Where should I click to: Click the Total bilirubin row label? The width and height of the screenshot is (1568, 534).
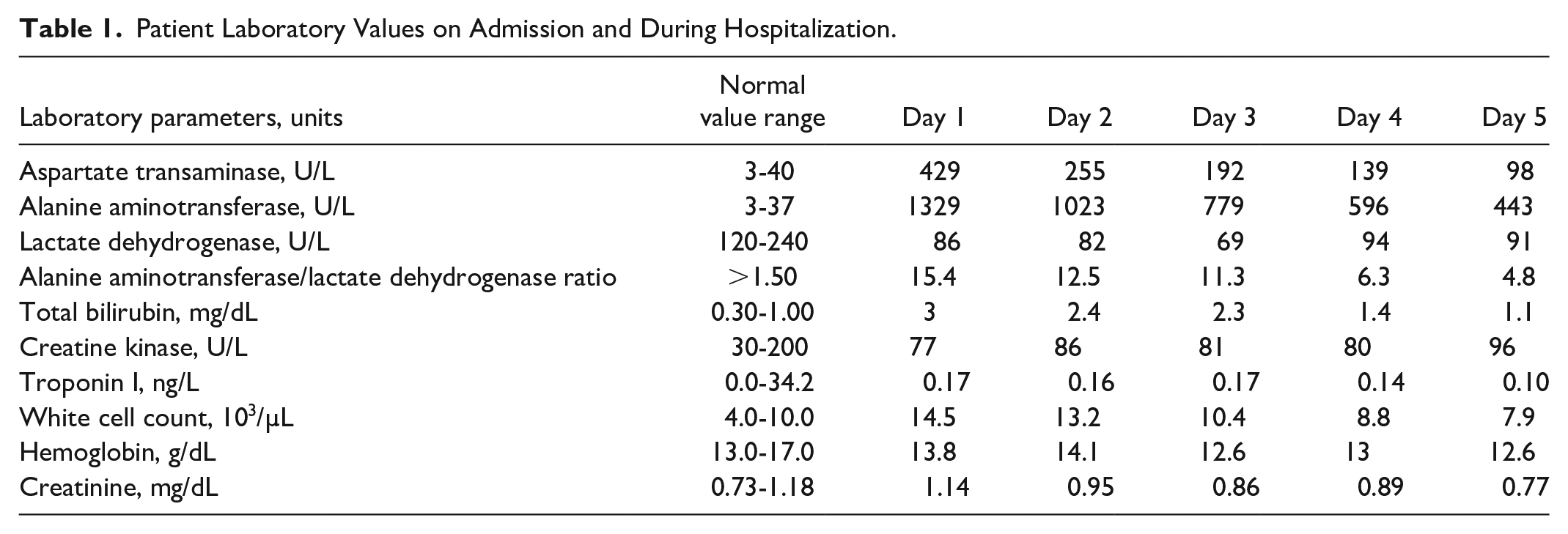pyautogui.click(x=139, y=312)
